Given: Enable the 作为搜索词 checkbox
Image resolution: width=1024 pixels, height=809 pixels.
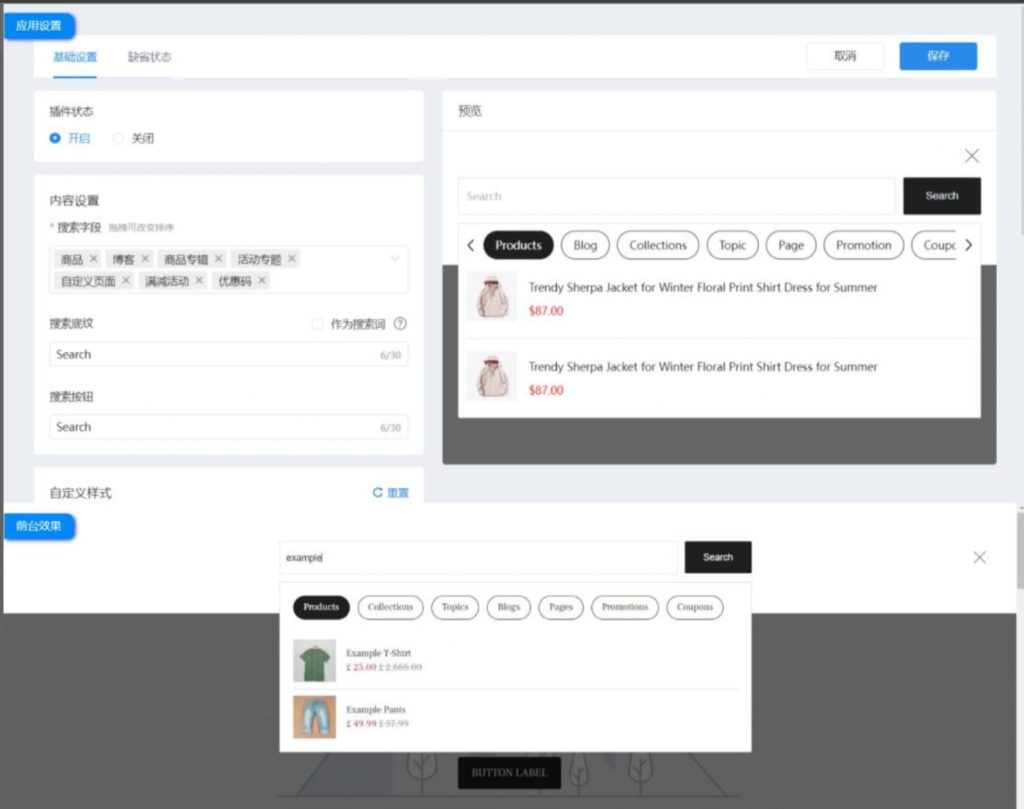Looking at the screenshot, I should click(316, 321).
